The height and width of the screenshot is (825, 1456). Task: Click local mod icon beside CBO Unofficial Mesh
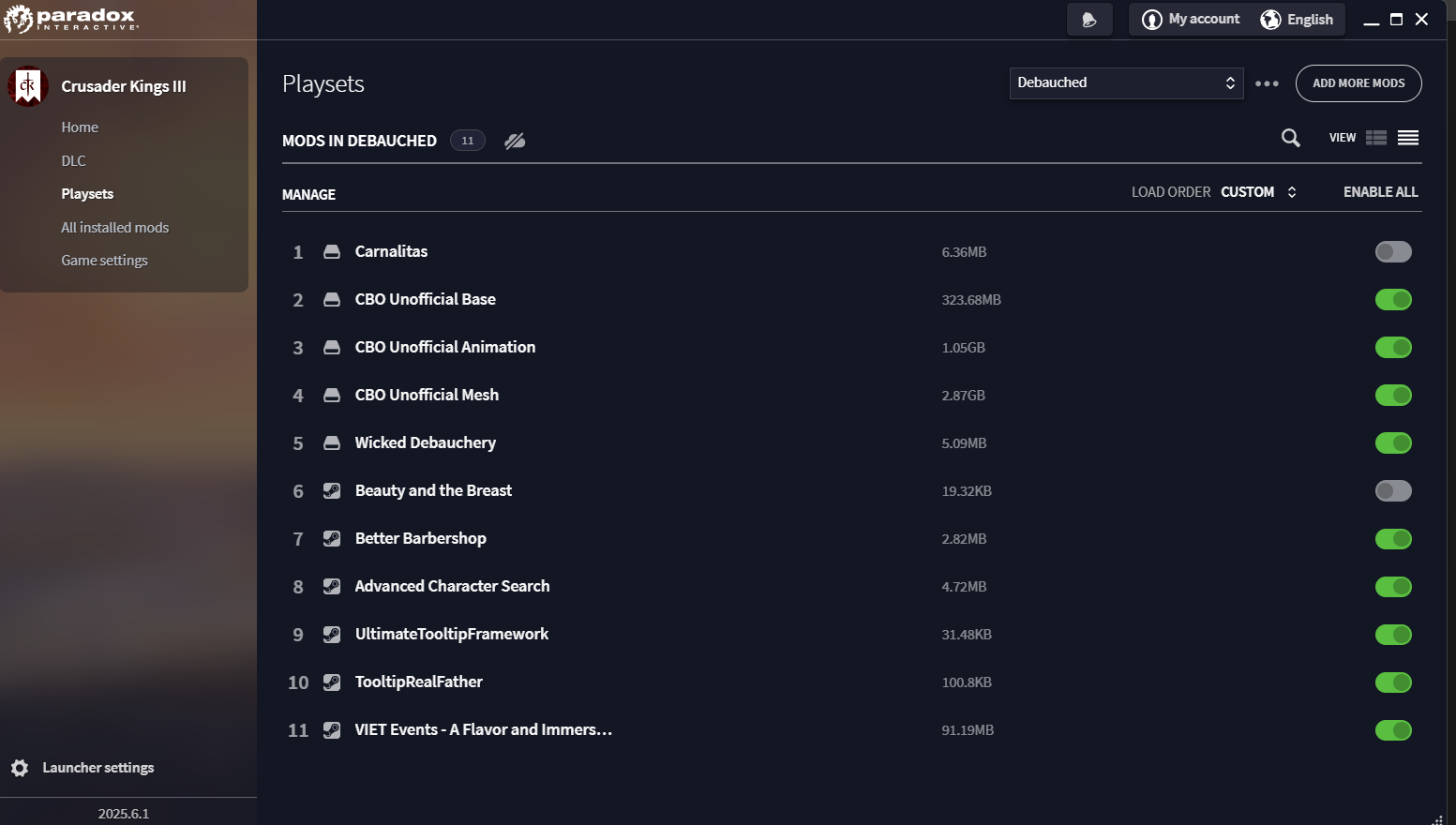332,395
